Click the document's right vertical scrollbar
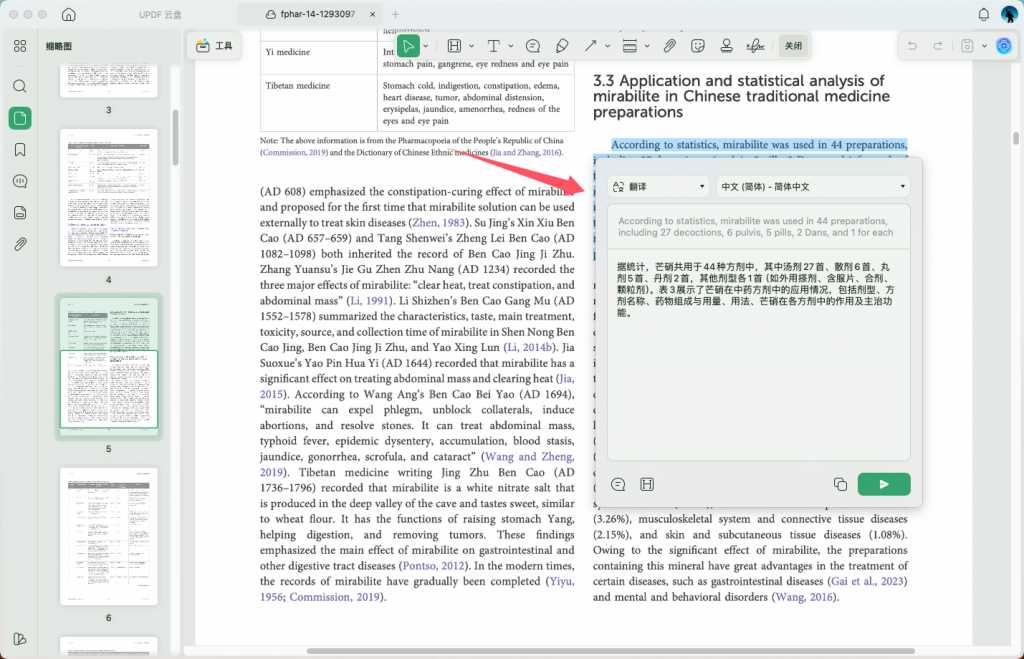Viewport: 1024px width, 659px height. (x=1016, y=138)
